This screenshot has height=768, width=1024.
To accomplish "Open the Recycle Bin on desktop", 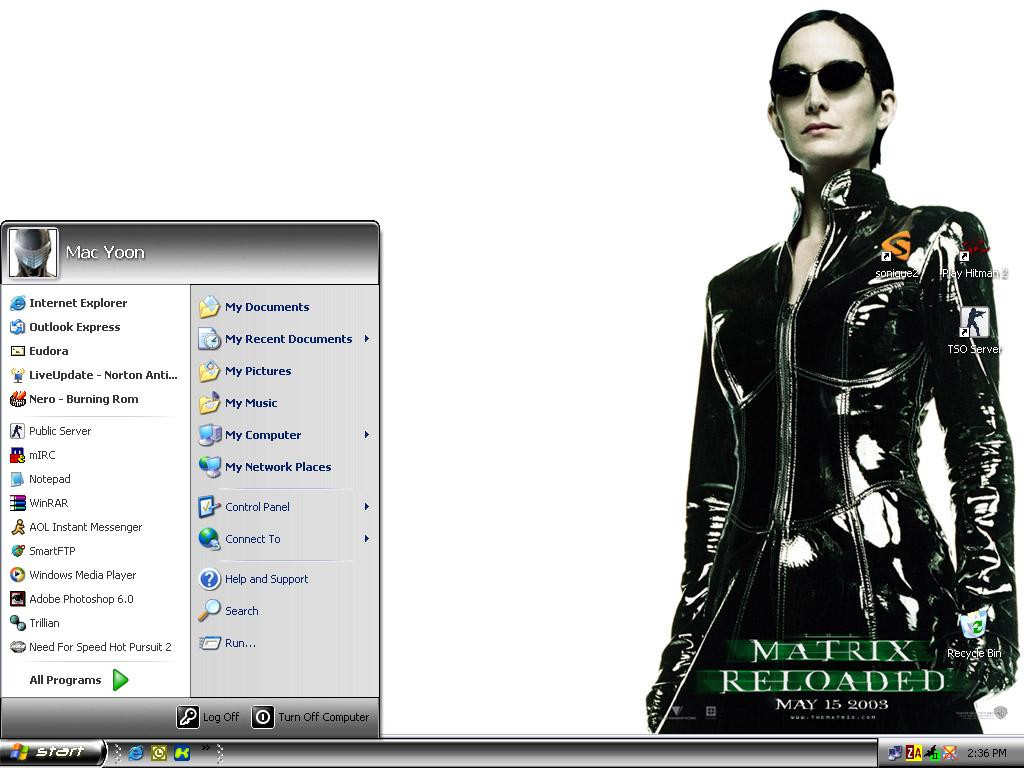I will click(x=974, y=634).
